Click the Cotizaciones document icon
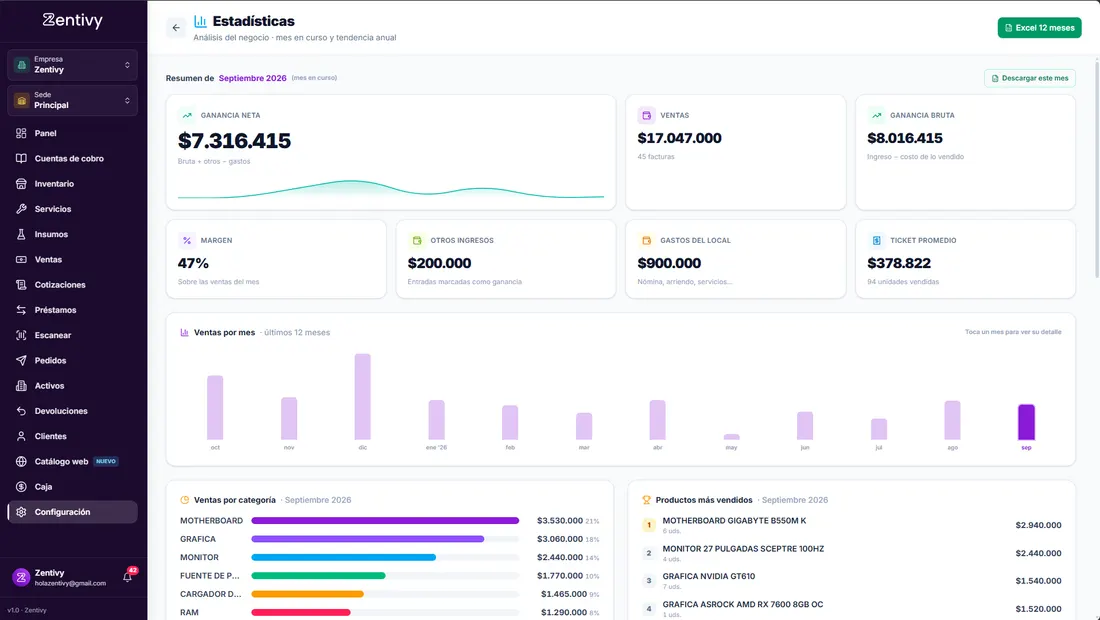The image size is (1100, 620). [x=21, y=285]
